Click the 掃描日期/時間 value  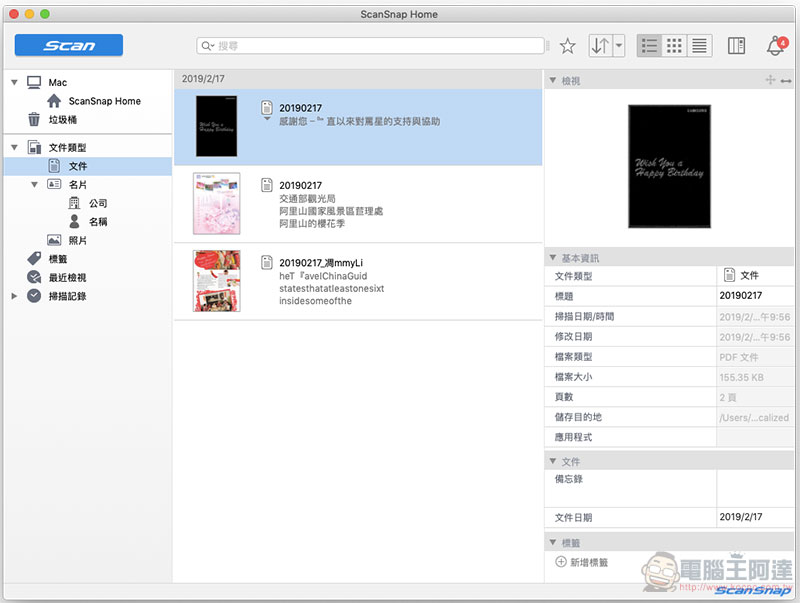pyautogui.click(x=755, y=317)
